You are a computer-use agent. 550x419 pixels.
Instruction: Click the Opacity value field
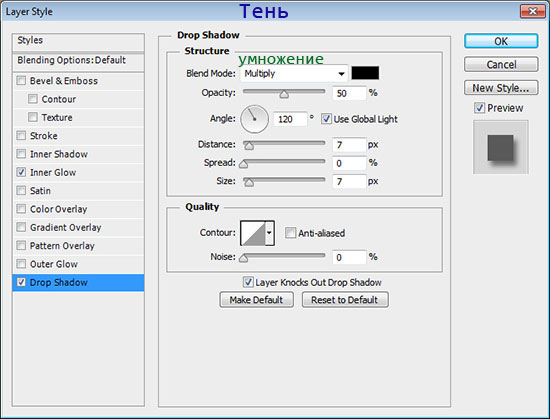click(349, 93)
